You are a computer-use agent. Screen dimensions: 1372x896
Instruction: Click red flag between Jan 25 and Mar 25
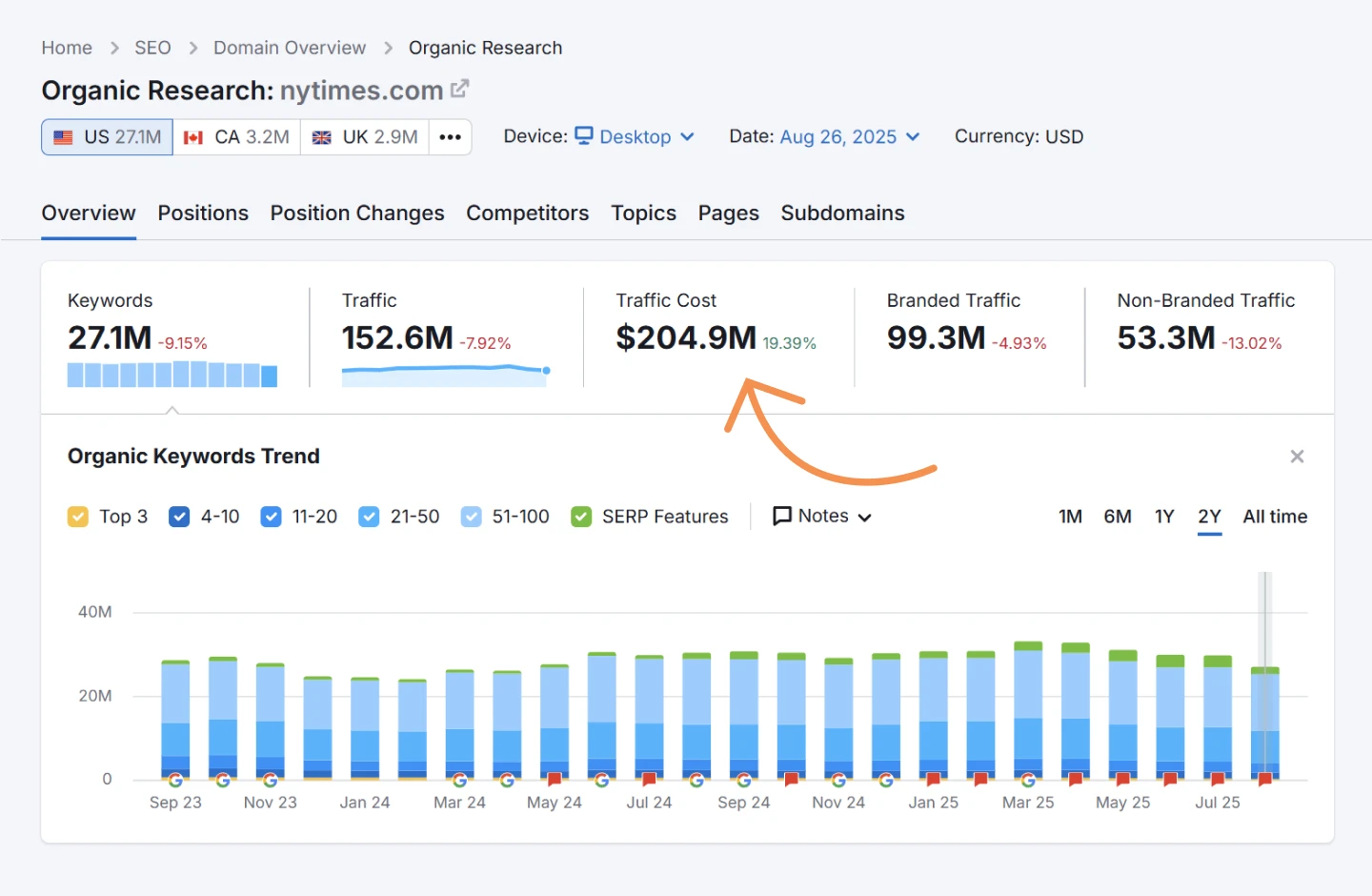tap(980, 780)
